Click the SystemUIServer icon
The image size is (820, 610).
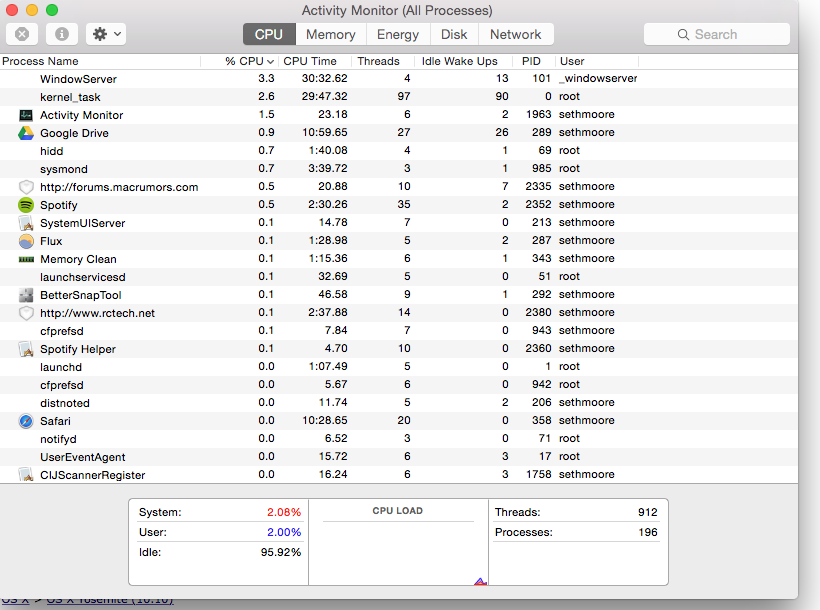tap(26, 223)
